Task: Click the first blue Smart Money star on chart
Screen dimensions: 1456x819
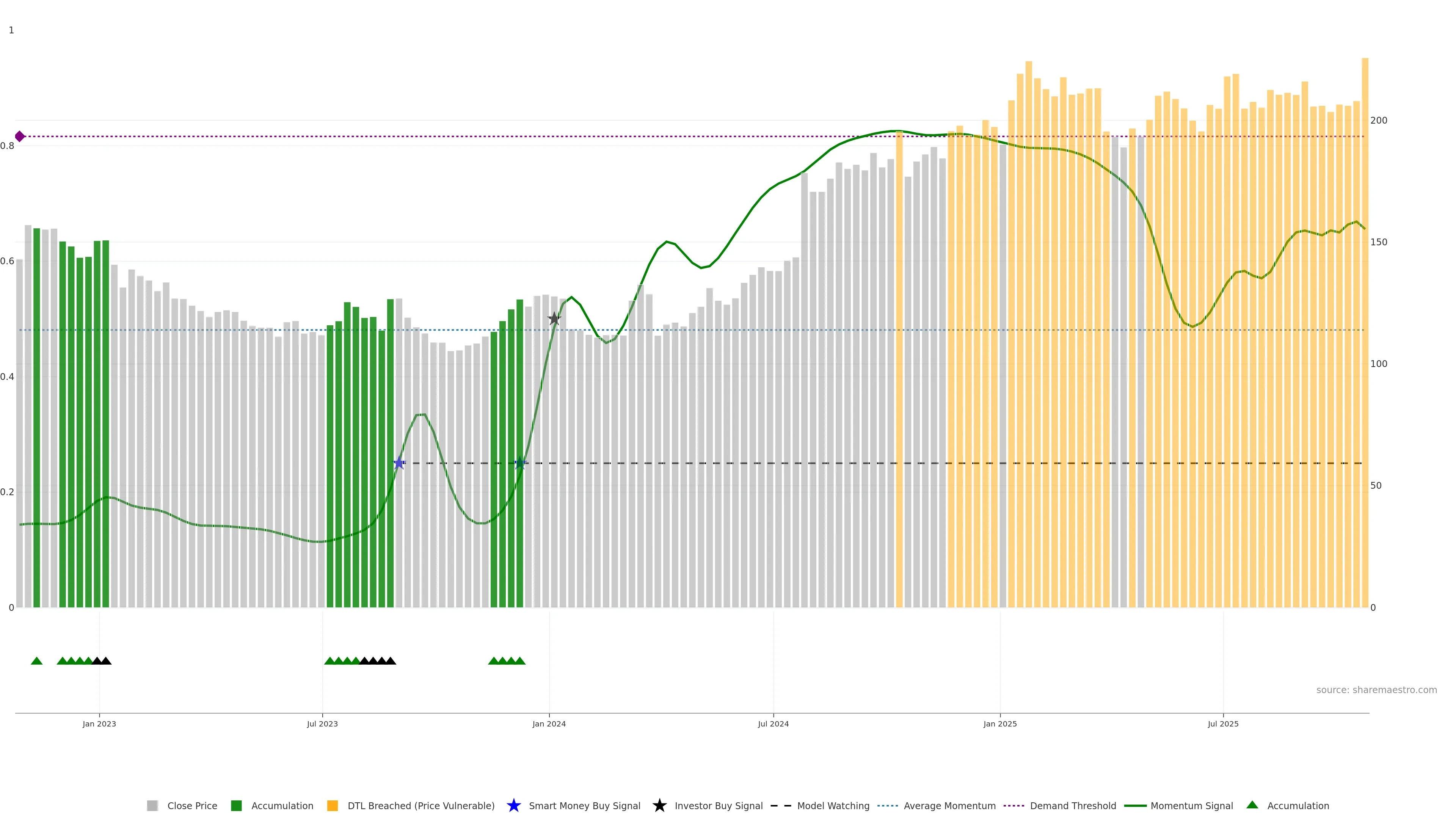Action: click(x=399, y=463)
